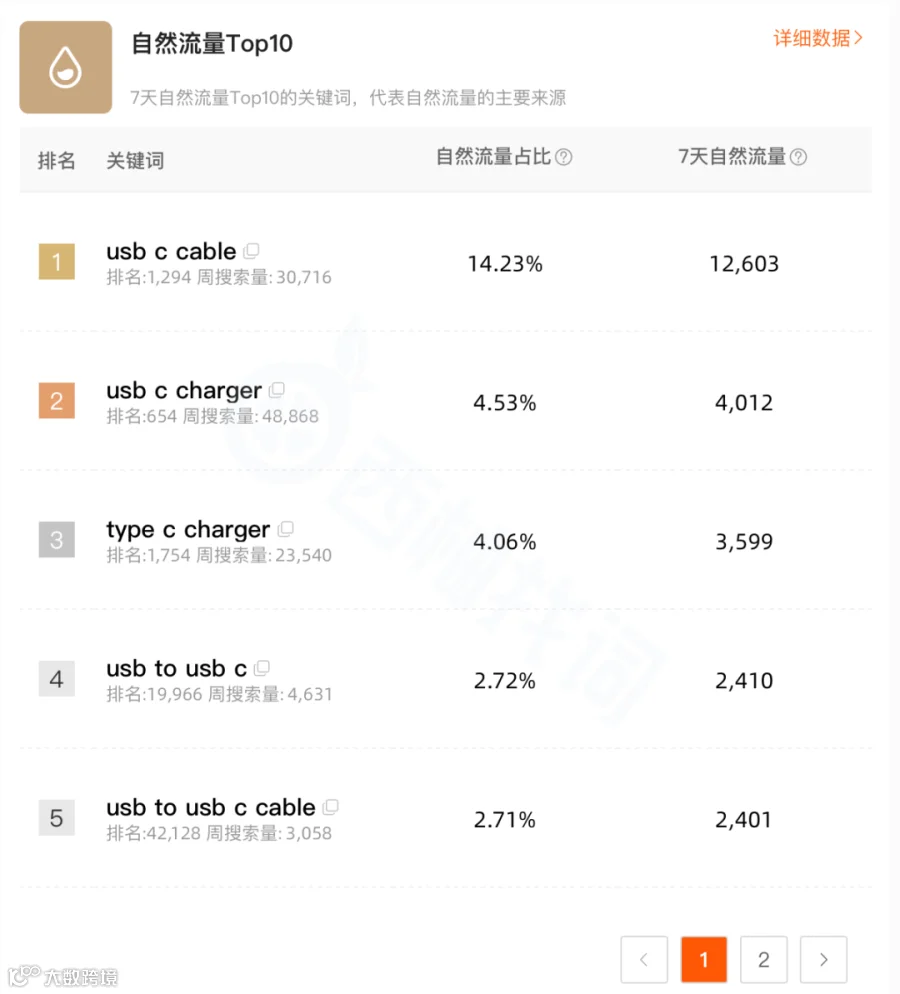Screen dimensions: 900x994
Task: Click keyword text "usb c cable"
Action: click(171, 252)
